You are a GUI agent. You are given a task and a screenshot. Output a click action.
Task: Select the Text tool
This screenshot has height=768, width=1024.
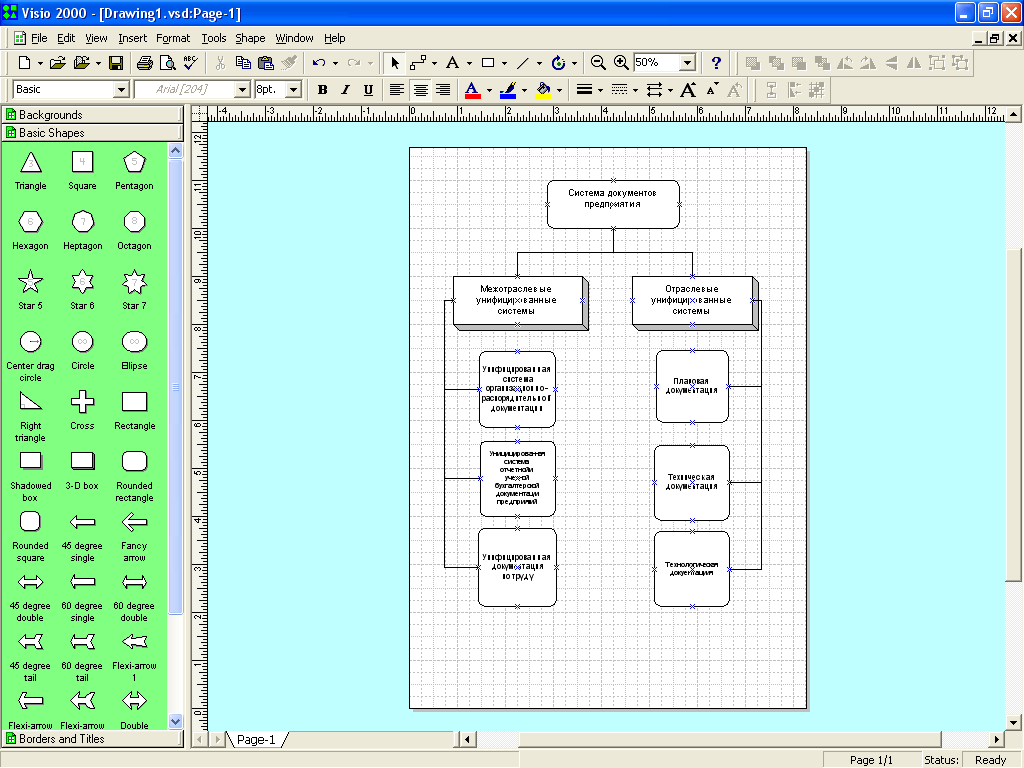(452, 63)
